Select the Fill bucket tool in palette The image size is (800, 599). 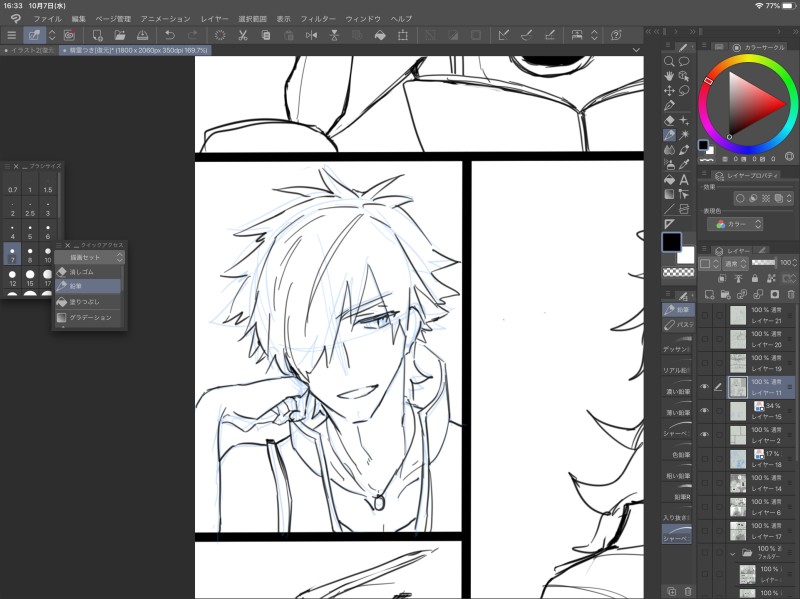[669, 180]
